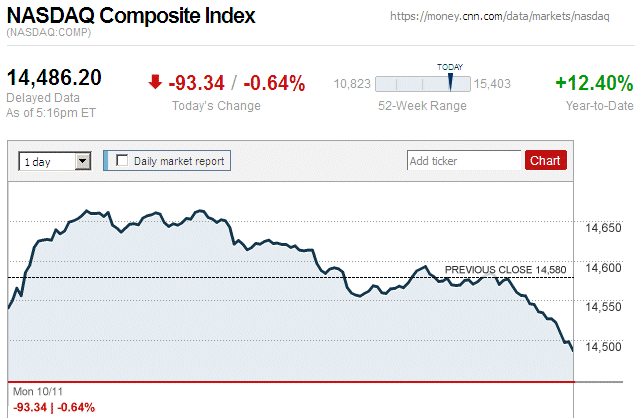The height and width of the screenshot is (420, 640).
Task: Focus the Add ticker input field
Action: click(464, 160)
